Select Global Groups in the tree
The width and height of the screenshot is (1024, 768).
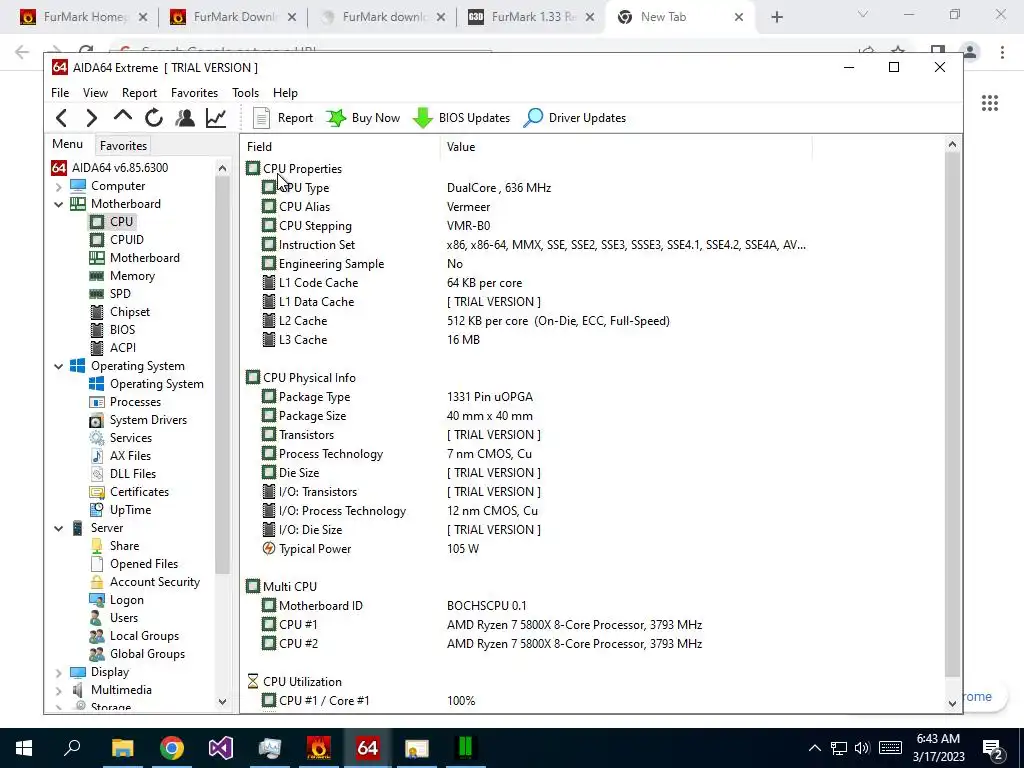[x=147, y=654]
